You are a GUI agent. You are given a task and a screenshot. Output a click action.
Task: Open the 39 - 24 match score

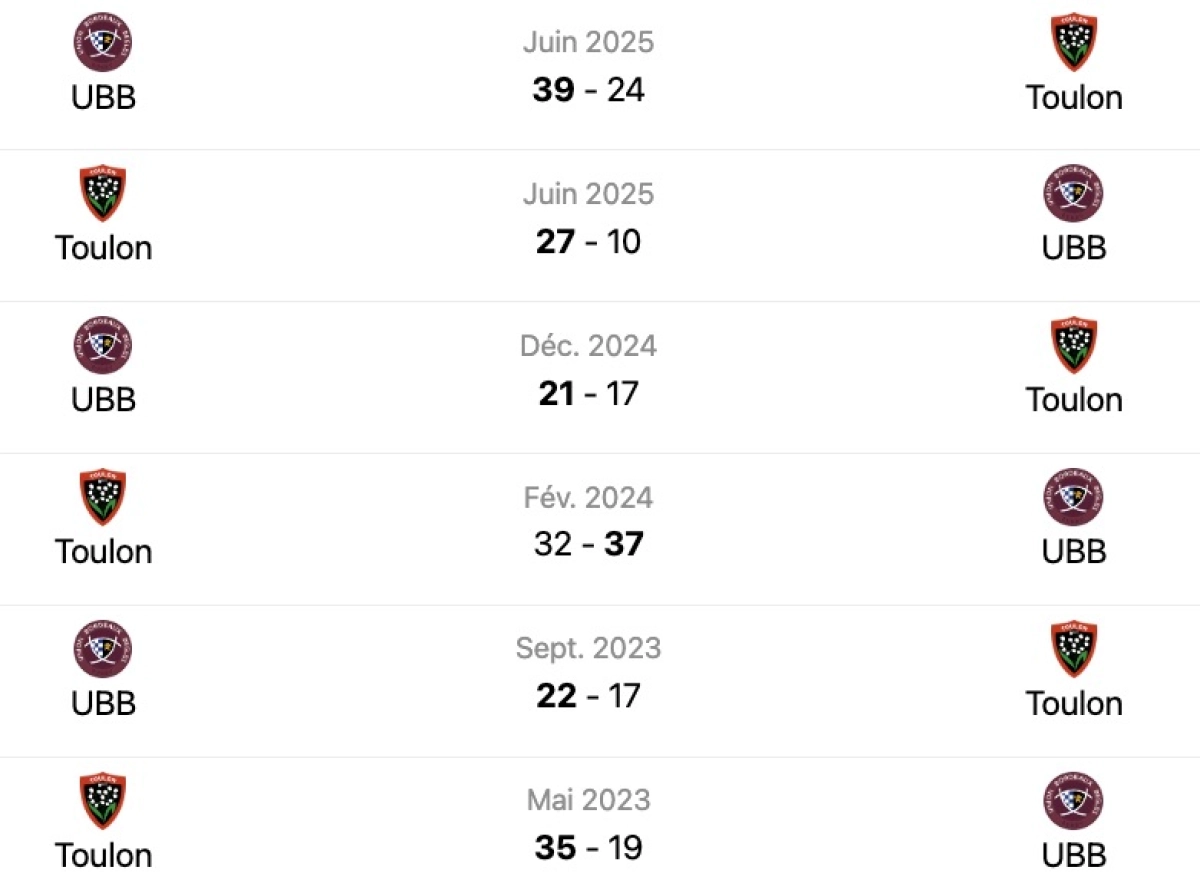(588, 90)
